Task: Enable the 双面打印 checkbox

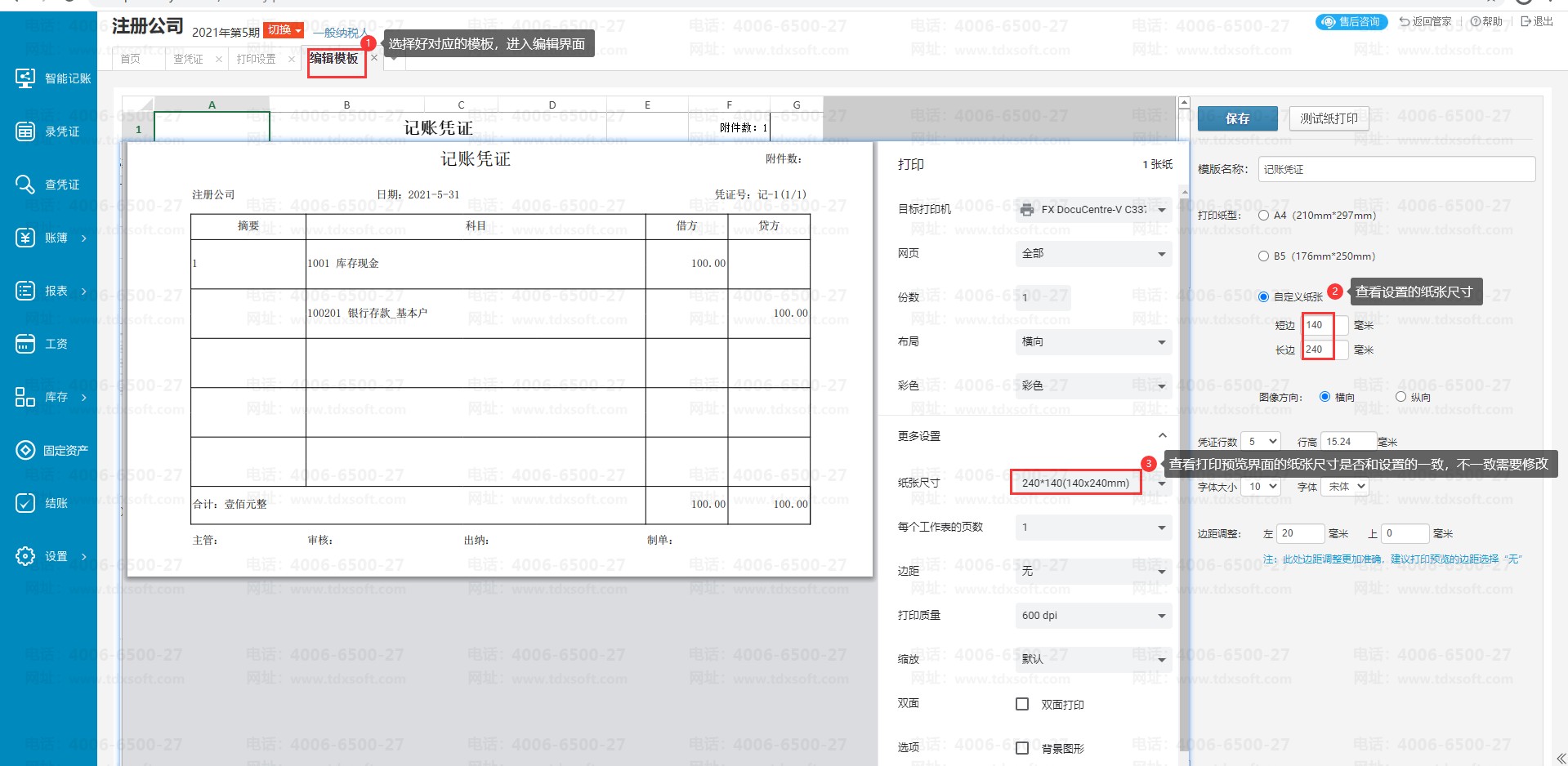Action: (x=1022, y=704)
